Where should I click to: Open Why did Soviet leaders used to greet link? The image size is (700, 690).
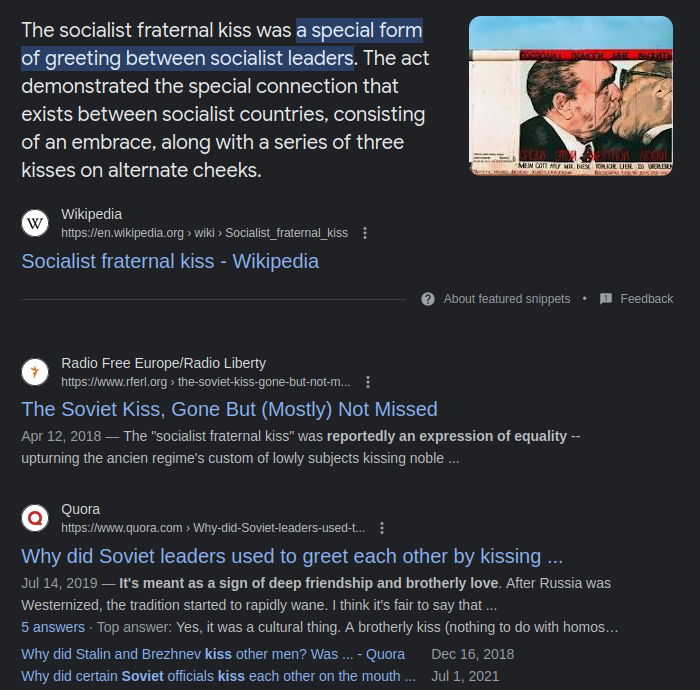click(x=292, y=556)
